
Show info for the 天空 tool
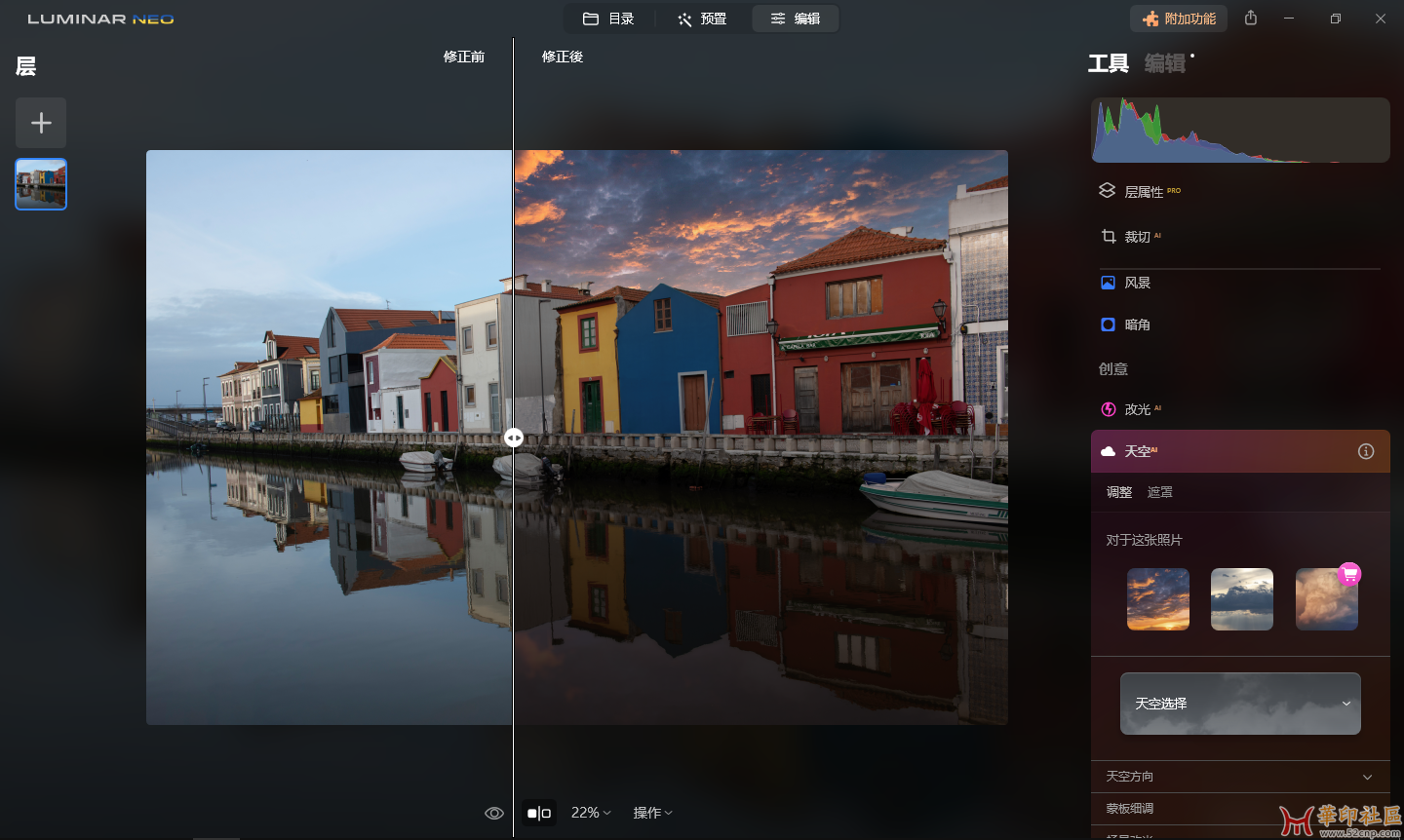(1366, 451)
